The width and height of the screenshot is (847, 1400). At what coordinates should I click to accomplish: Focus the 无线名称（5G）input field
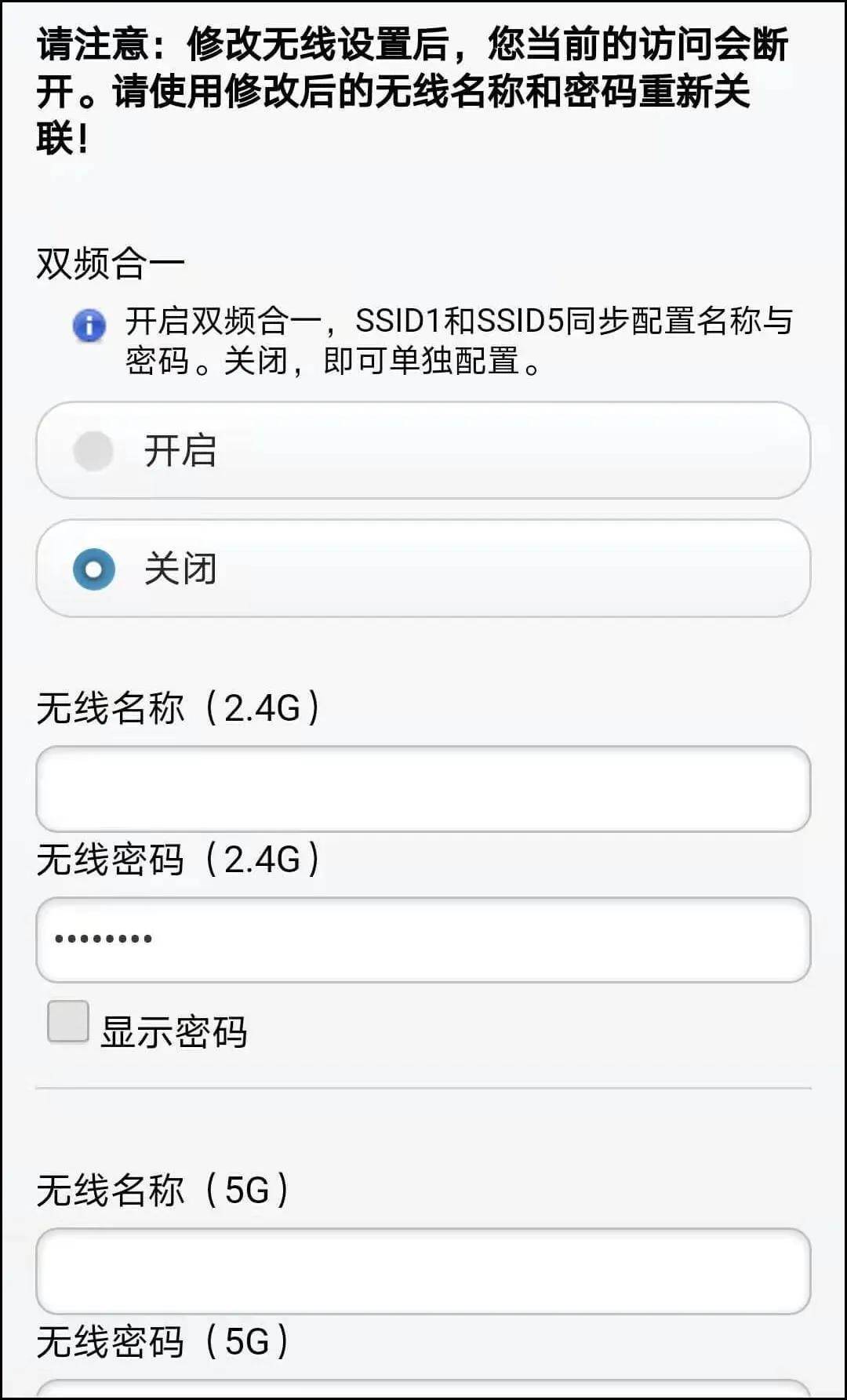click(x=423, y=1271)
